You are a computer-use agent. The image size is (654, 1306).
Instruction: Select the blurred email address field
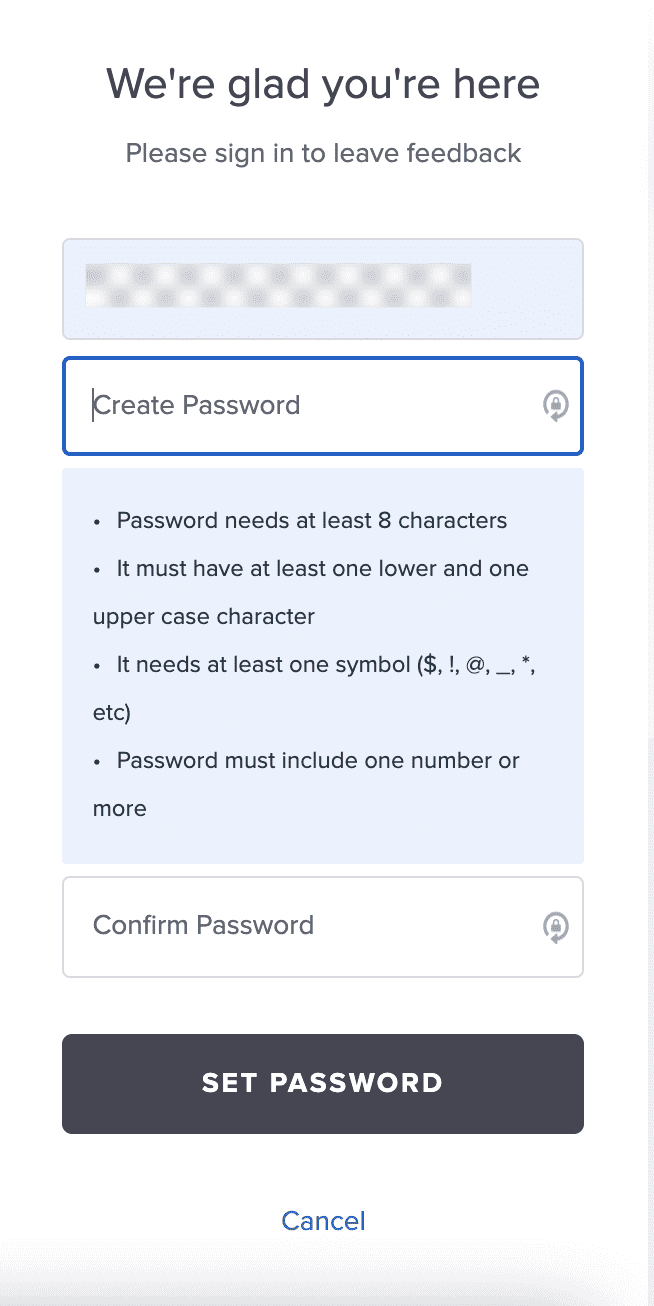[322, 288]
